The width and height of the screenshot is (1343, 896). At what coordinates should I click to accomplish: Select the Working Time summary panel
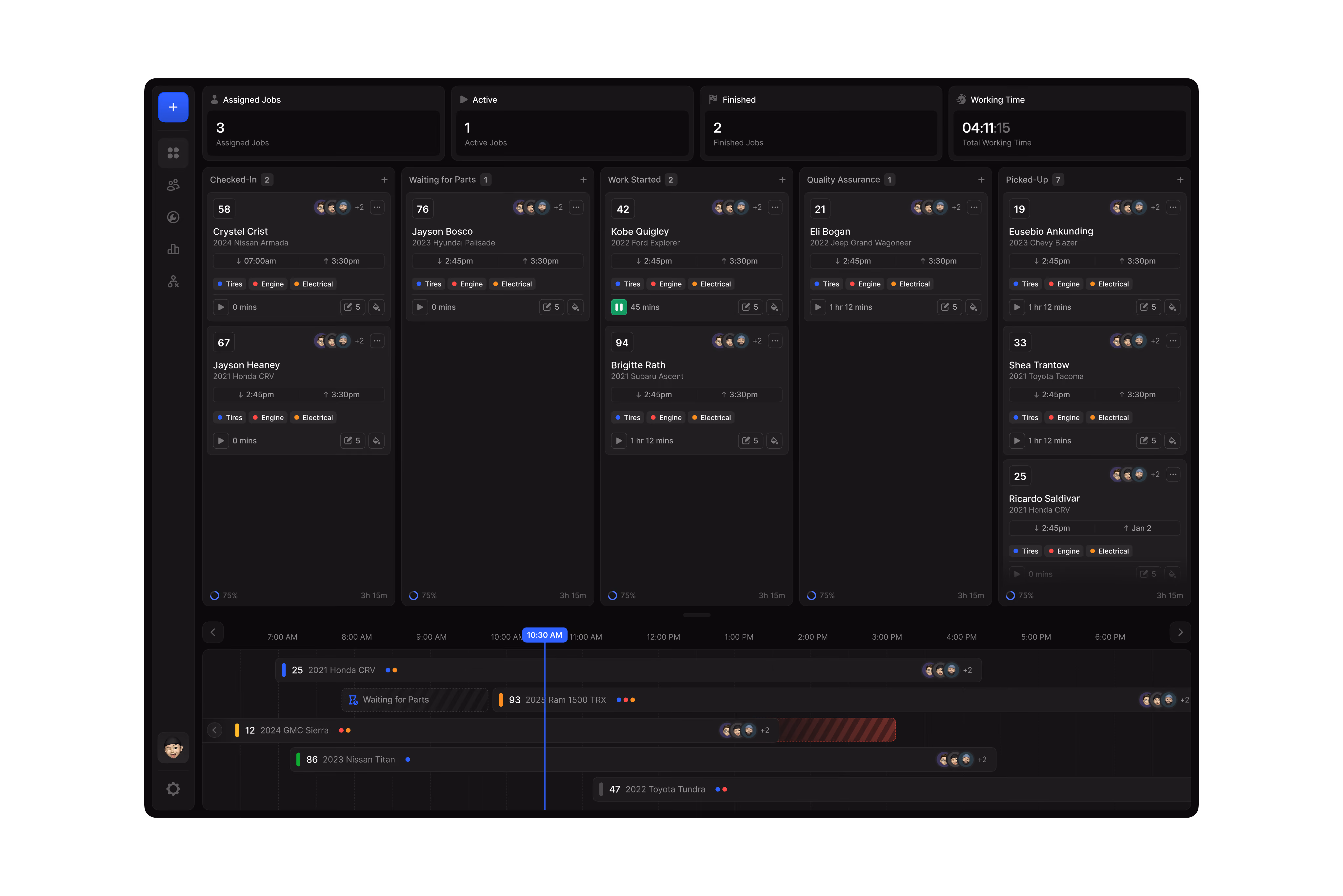click(1070, 123)
